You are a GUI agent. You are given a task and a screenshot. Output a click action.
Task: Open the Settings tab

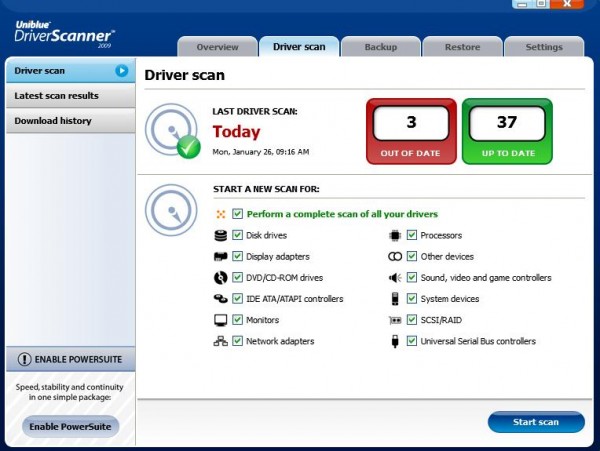[543, 47]
